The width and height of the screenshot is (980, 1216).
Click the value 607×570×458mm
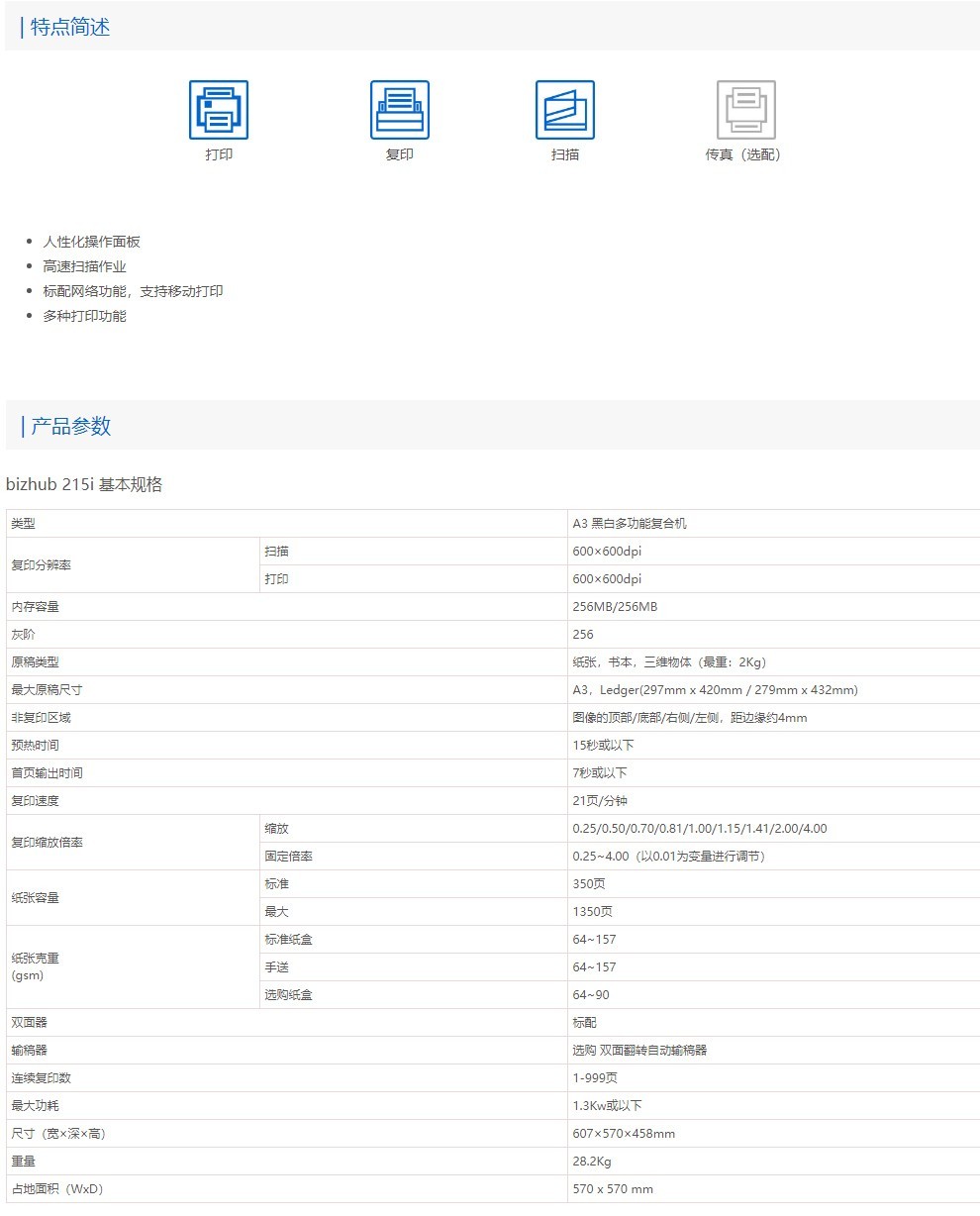624,1134
